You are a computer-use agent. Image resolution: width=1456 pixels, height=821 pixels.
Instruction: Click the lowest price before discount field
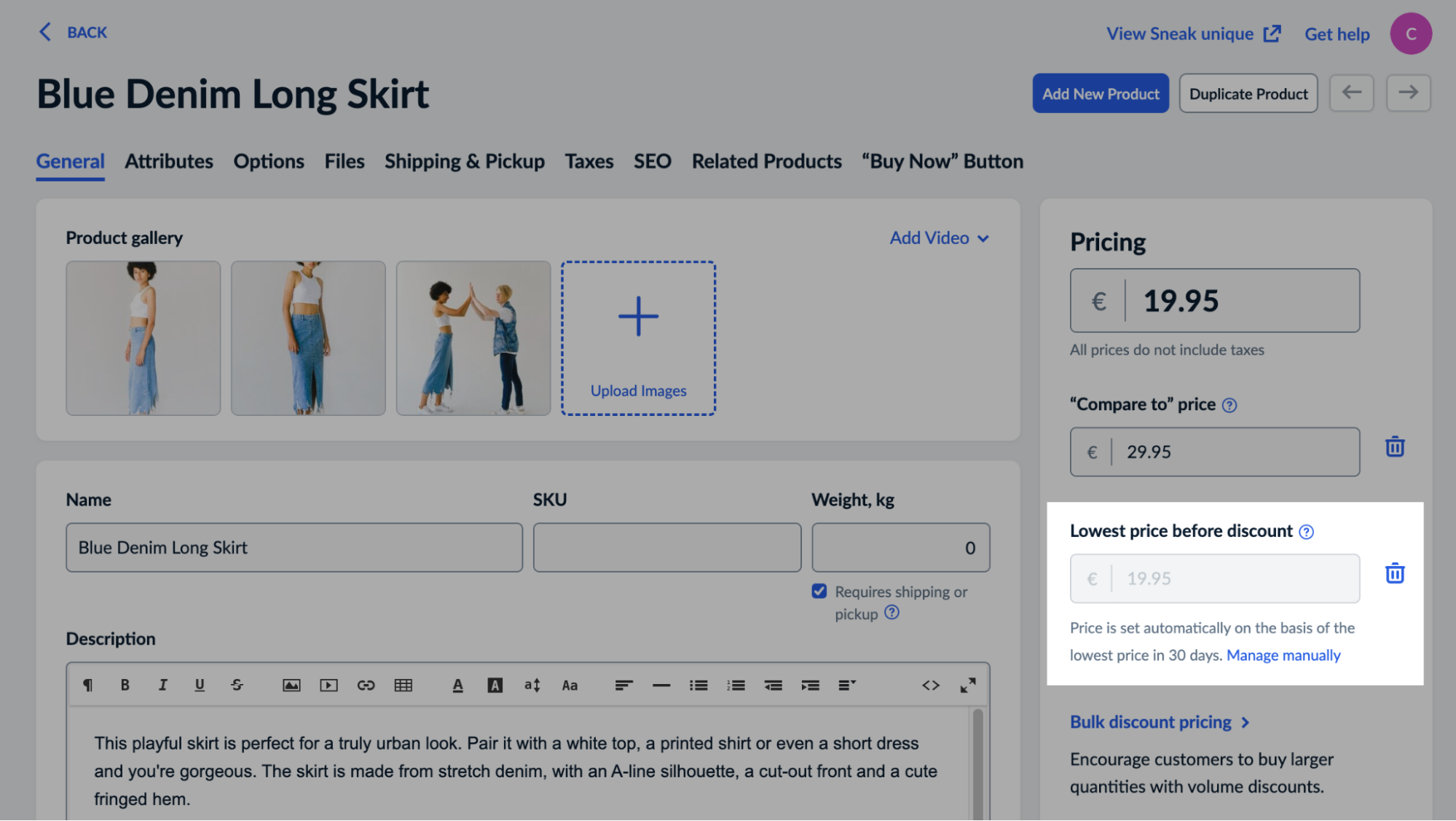1214,578
